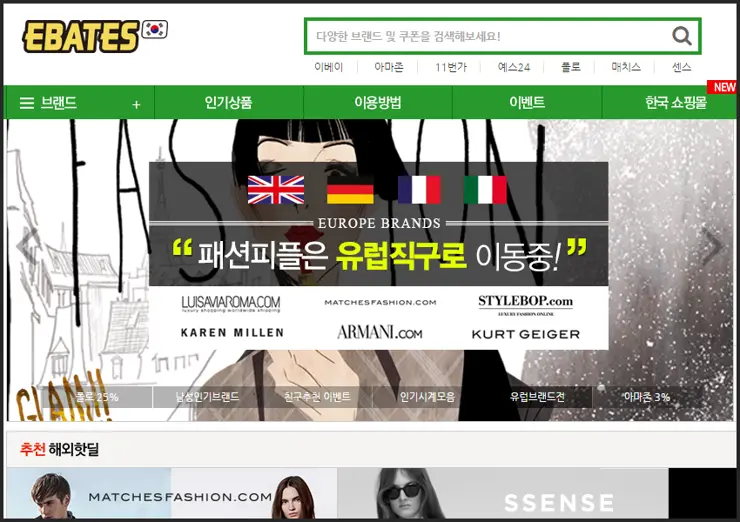
Task: Open the 매치스 quick link
Action: [626, 67]
